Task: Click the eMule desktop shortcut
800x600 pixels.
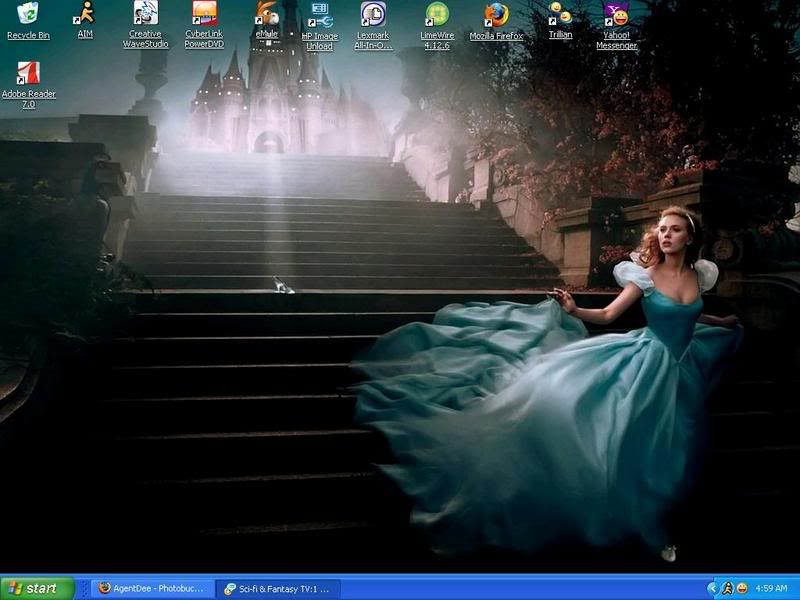Action: point(267,14)
